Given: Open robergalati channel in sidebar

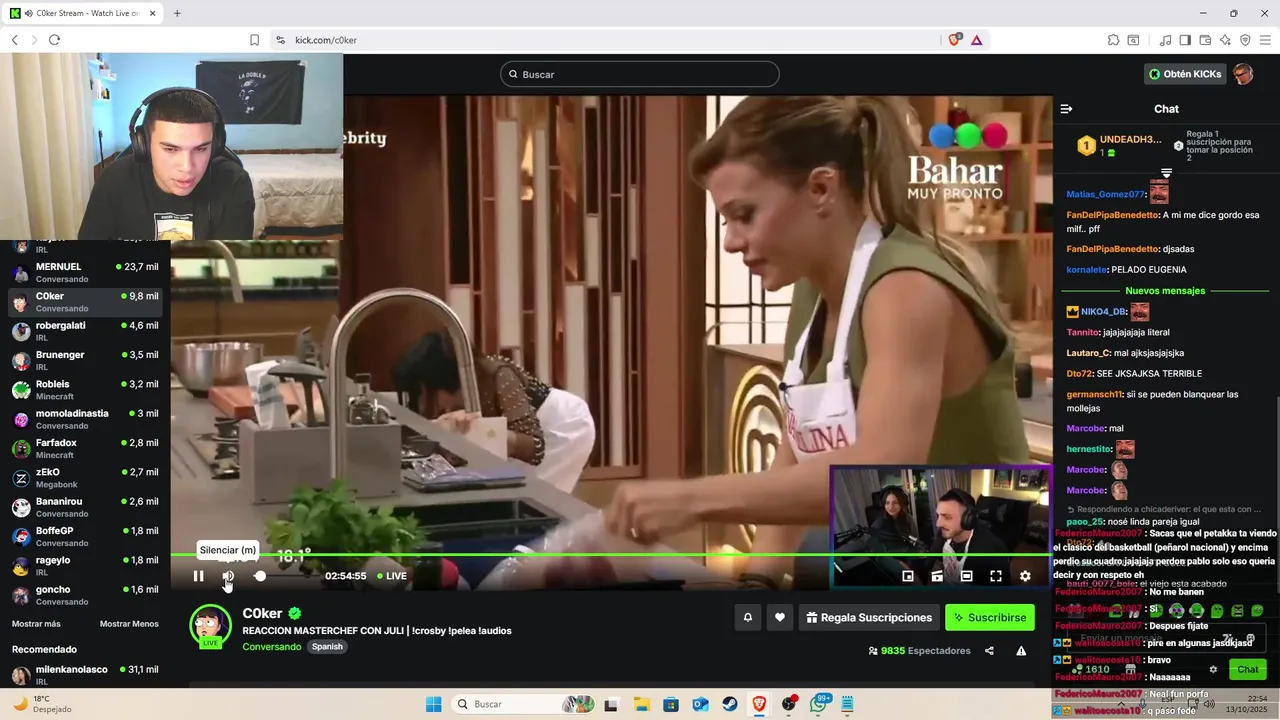Looking at the screenshot, I should pos(85,331).
